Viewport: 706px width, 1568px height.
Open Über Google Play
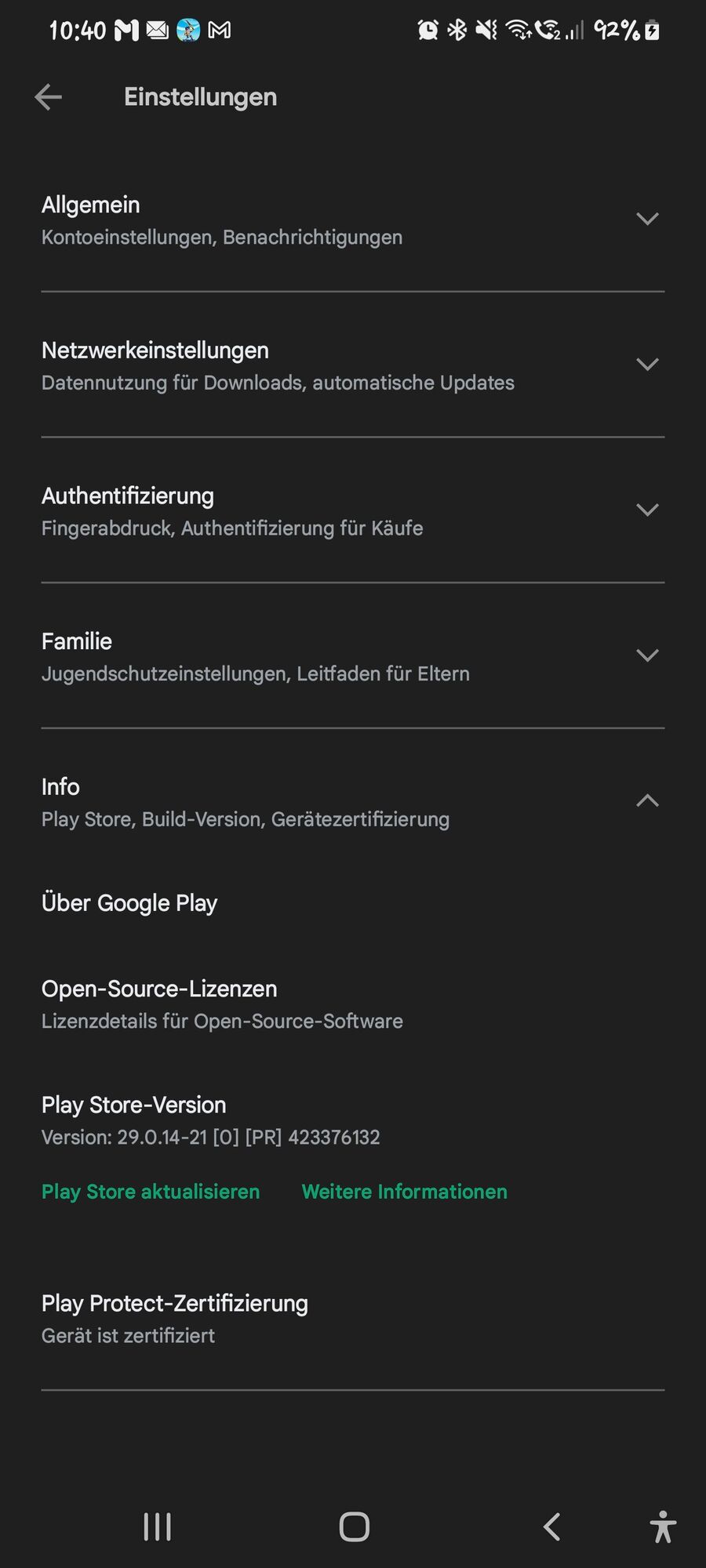353,903
